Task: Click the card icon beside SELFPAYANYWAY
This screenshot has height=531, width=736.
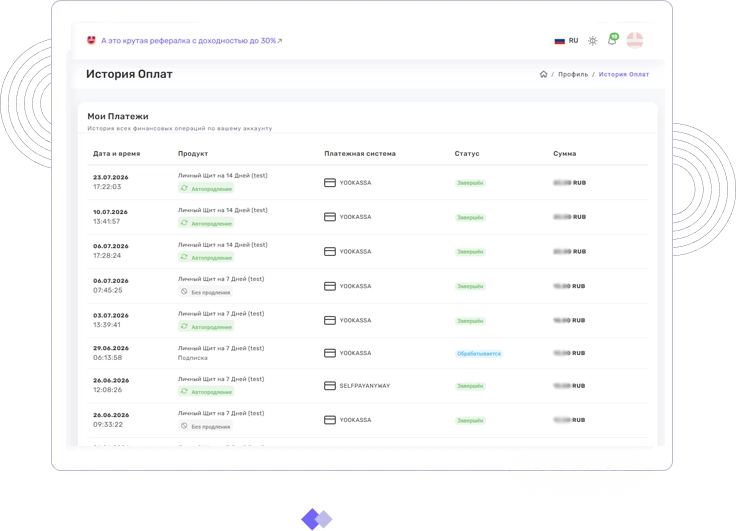Action: pos(330,385)
